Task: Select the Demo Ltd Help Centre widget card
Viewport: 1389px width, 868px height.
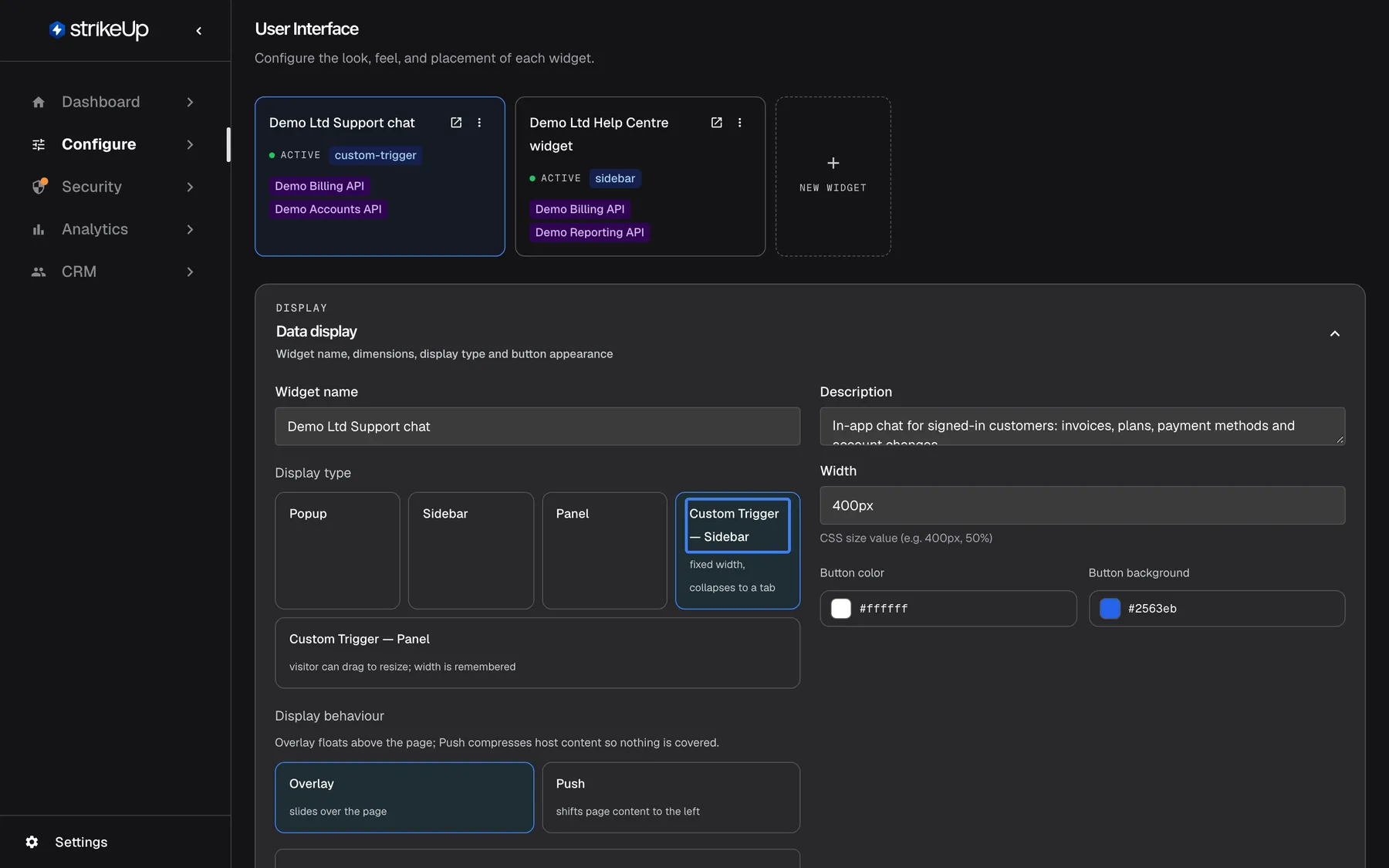Action: (x=640, y=176)
